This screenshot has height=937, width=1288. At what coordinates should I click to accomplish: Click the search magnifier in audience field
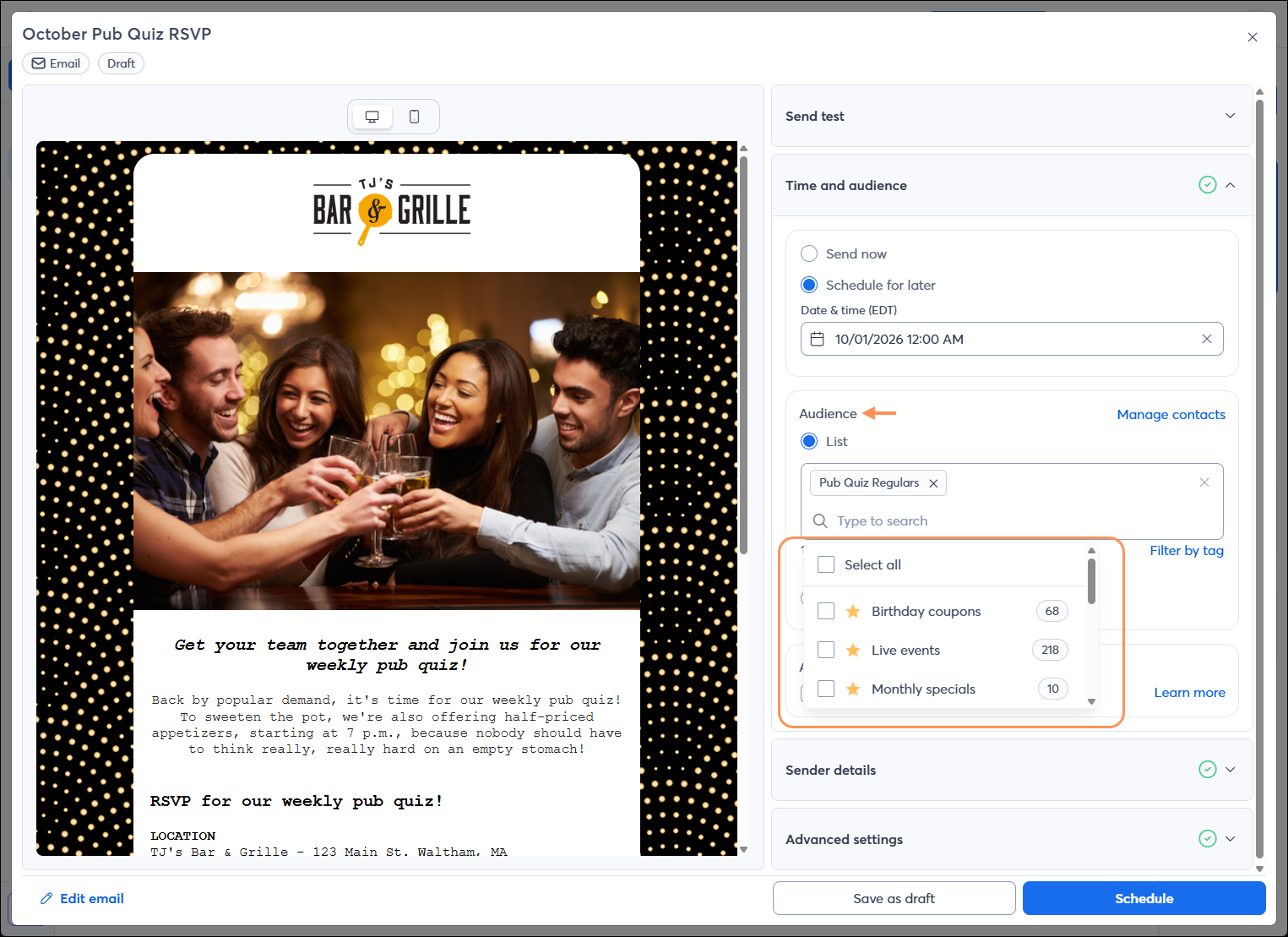pyautogui.click(x=819, y=520)
